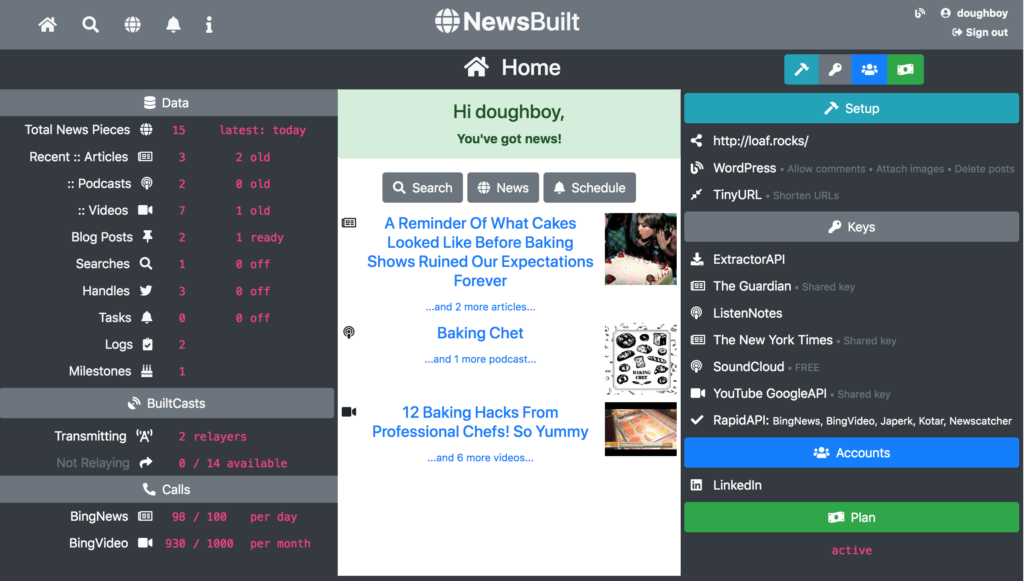Click pushpin icon beside Blog Posts
The height and width of the screenshot is (581, 1024).
click(148, 237)
